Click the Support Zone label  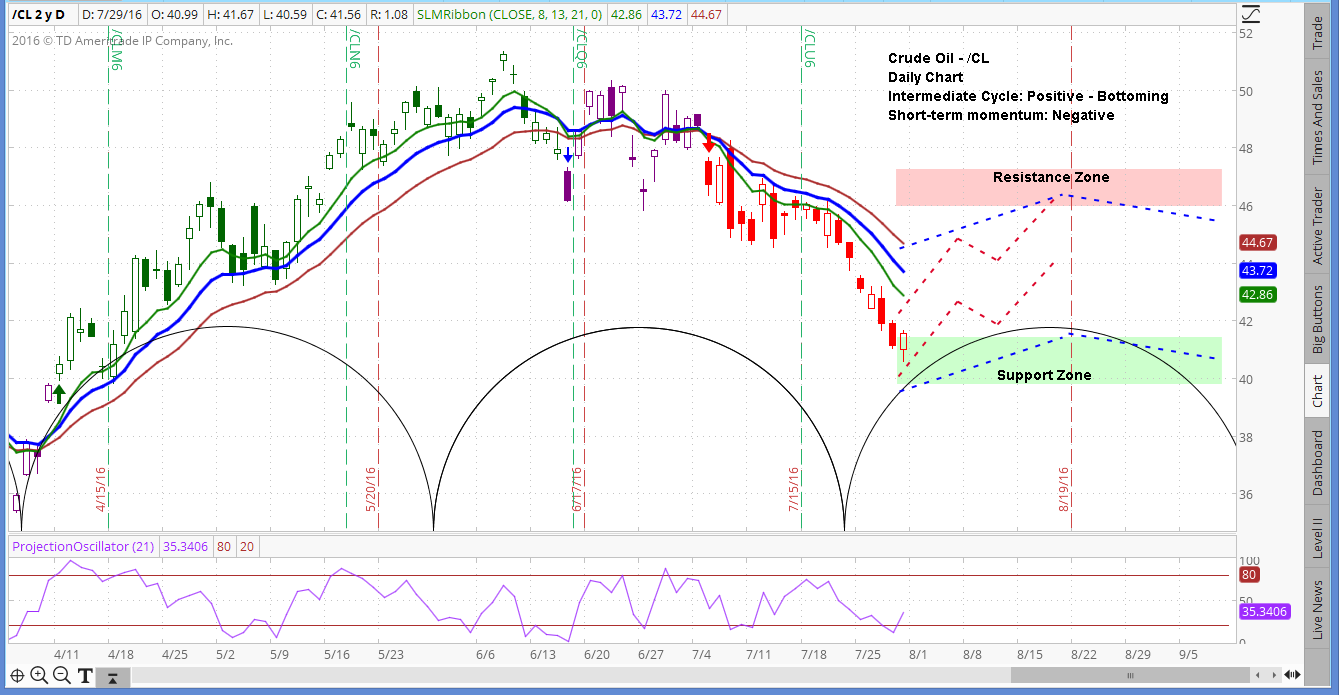1044,375
